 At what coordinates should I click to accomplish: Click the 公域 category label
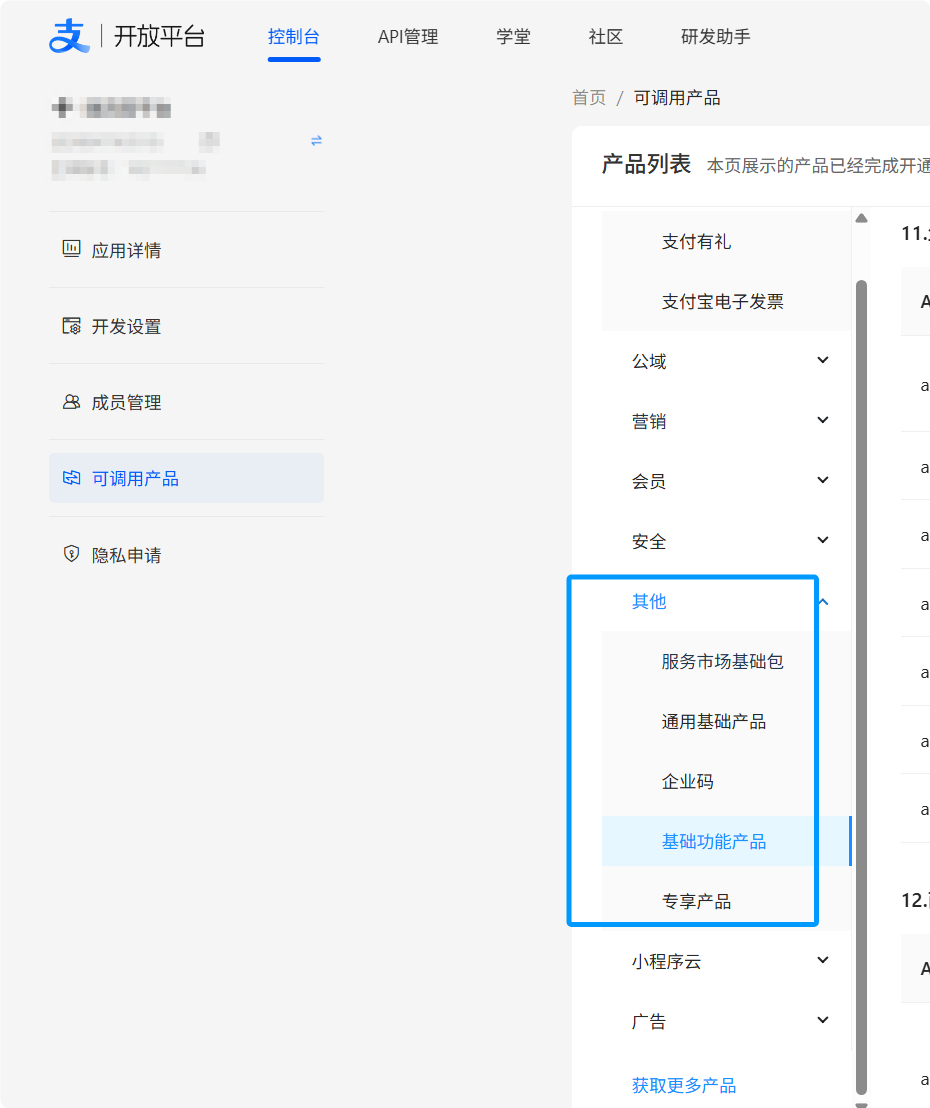(649, 362)
